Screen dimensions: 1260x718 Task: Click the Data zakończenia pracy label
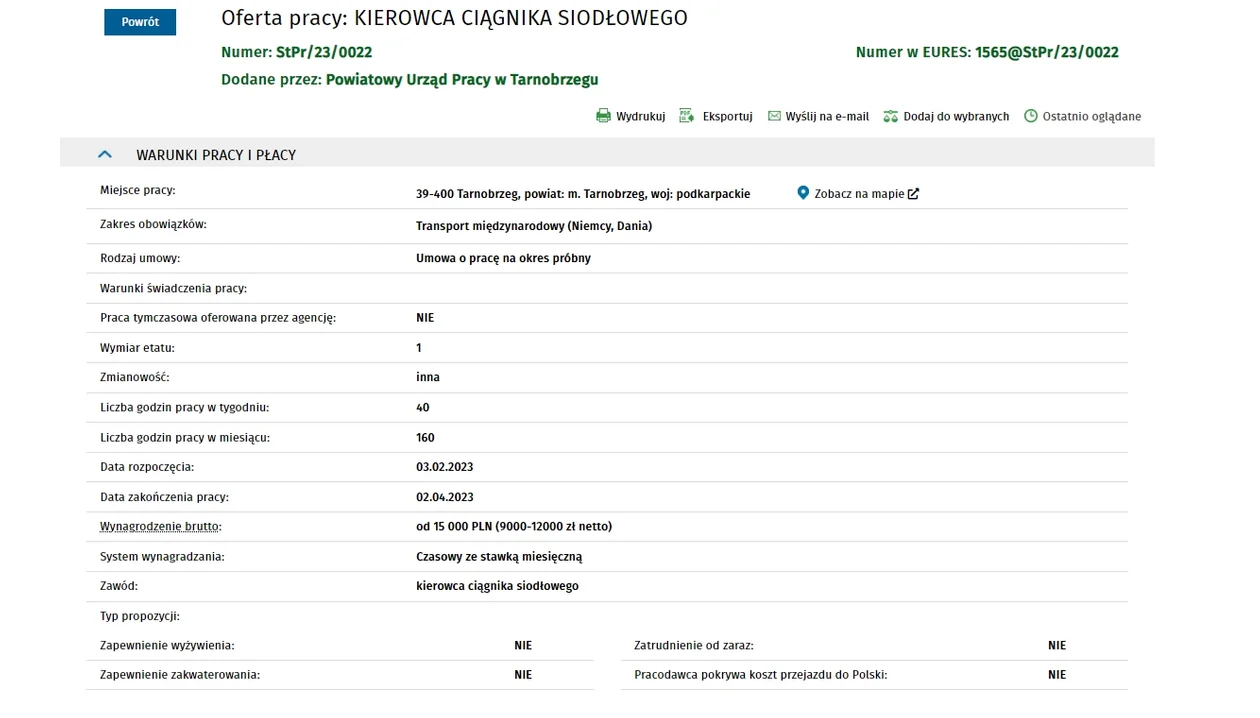[x=164, y=497]
